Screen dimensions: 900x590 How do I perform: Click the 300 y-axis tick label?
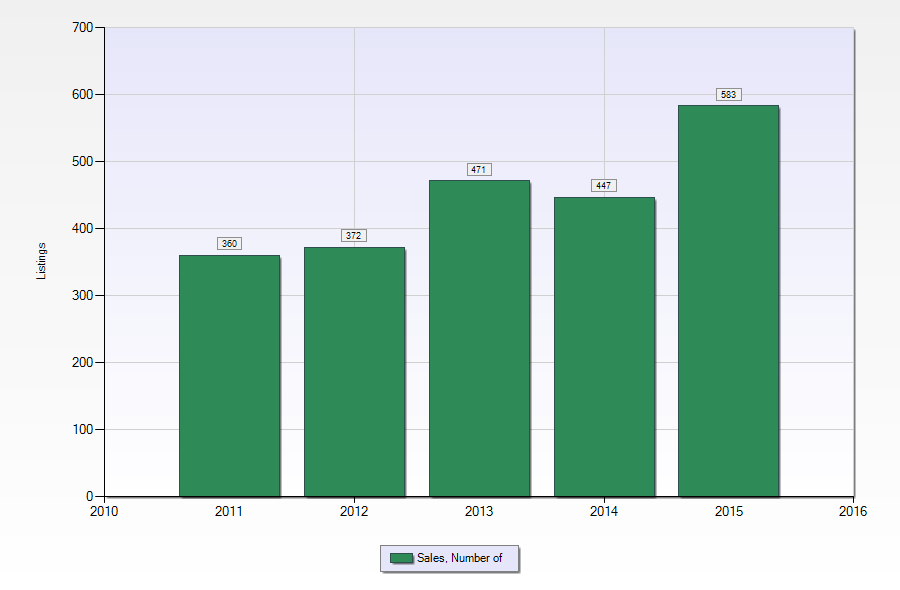(83, 295)
